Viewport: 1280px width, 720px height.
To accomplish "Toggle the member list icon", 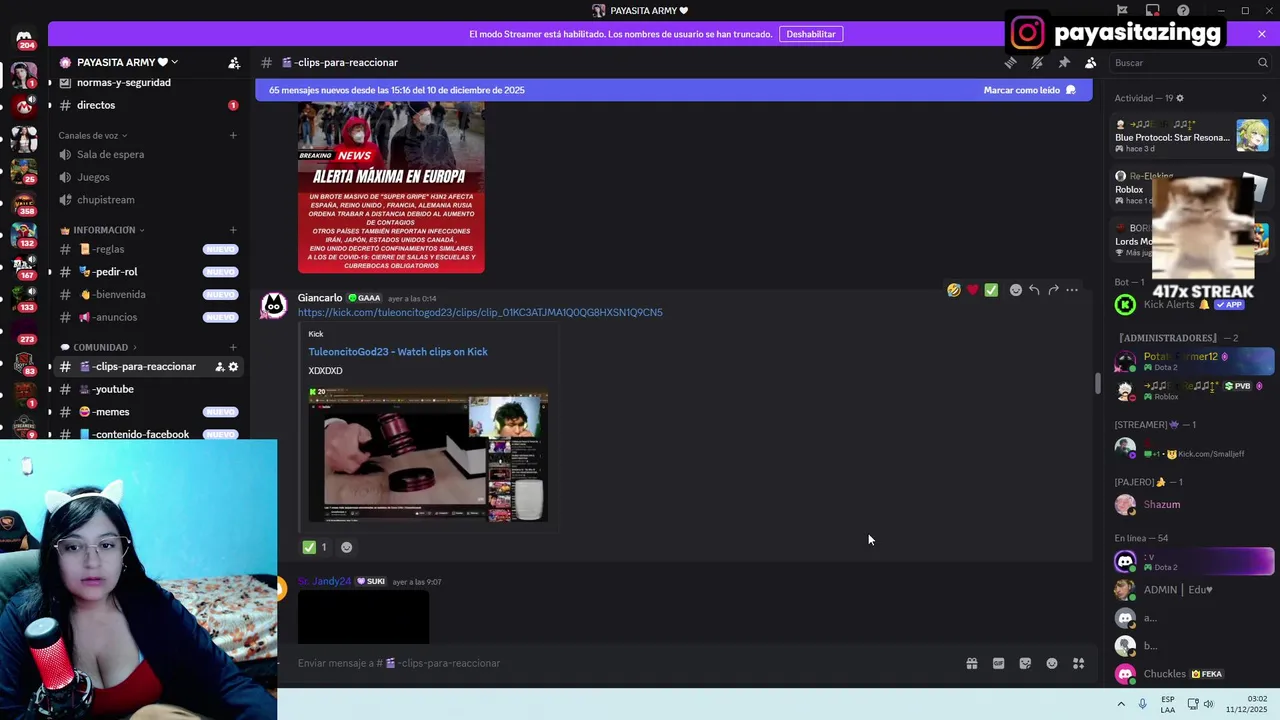I will [1090, 62].
